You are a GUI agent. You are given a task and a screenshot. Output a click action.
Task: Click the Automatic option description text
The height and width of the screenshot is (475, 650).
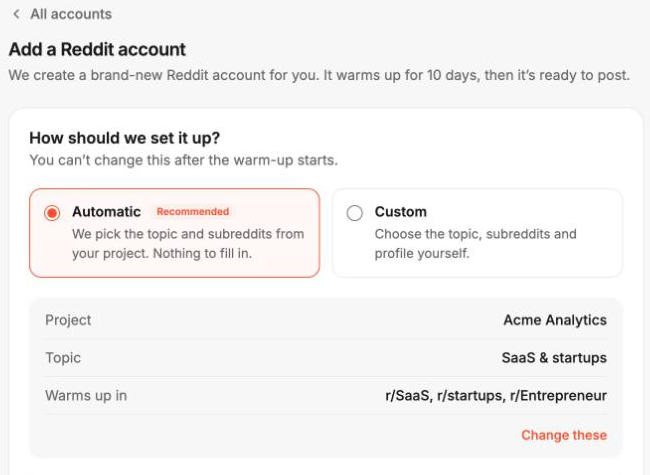(x=188, y=243)
